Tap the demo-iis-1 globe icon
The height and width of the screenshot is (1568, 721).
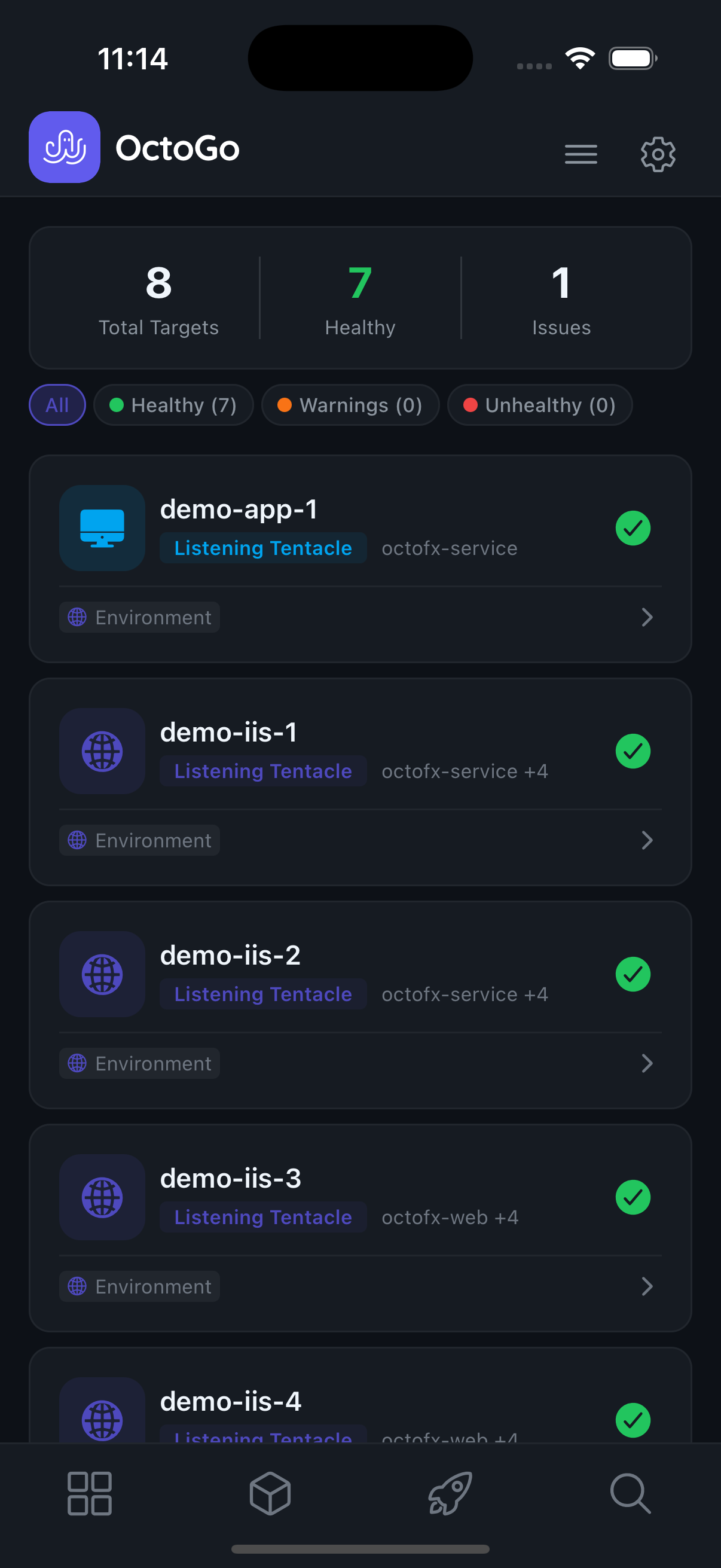pyautogui.click(x=102, y=751)
